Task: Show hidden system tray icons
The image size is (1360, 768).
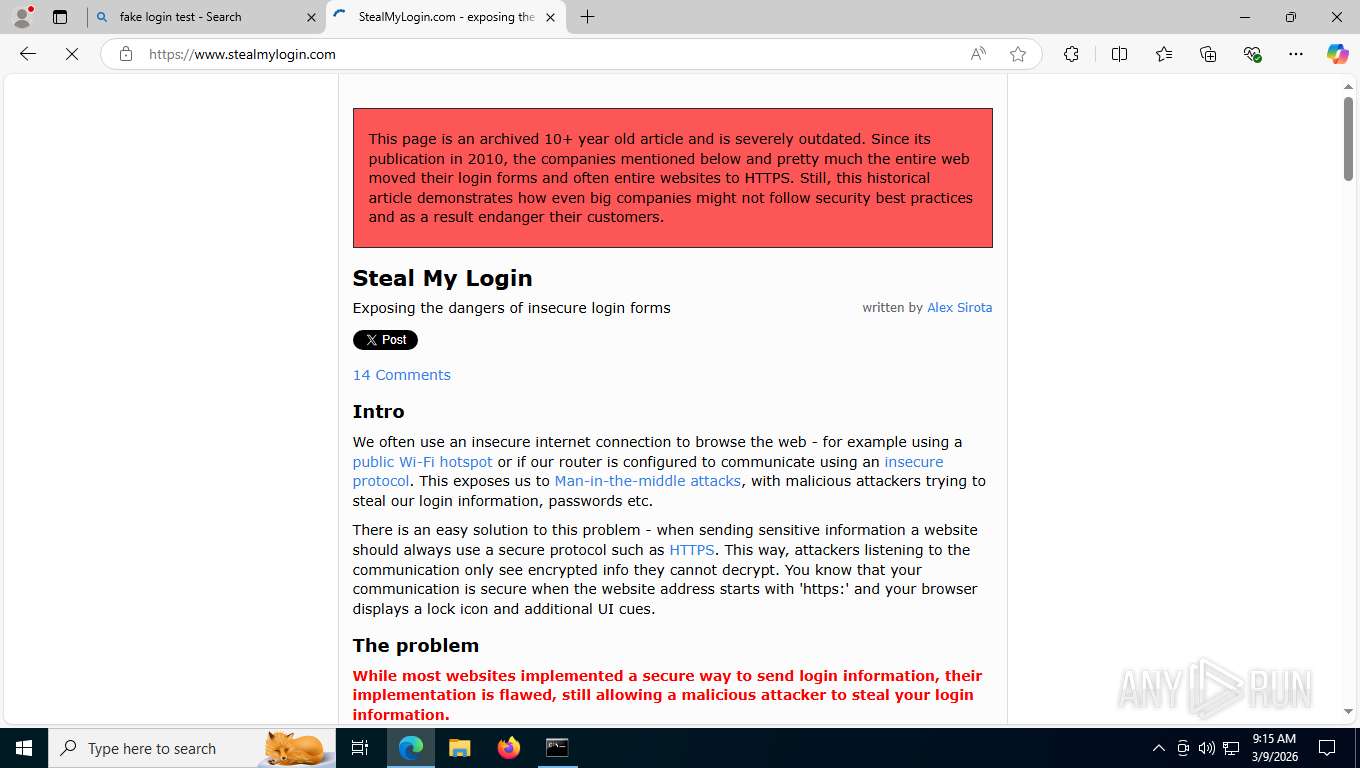Action: click(x=1158, y=748)
